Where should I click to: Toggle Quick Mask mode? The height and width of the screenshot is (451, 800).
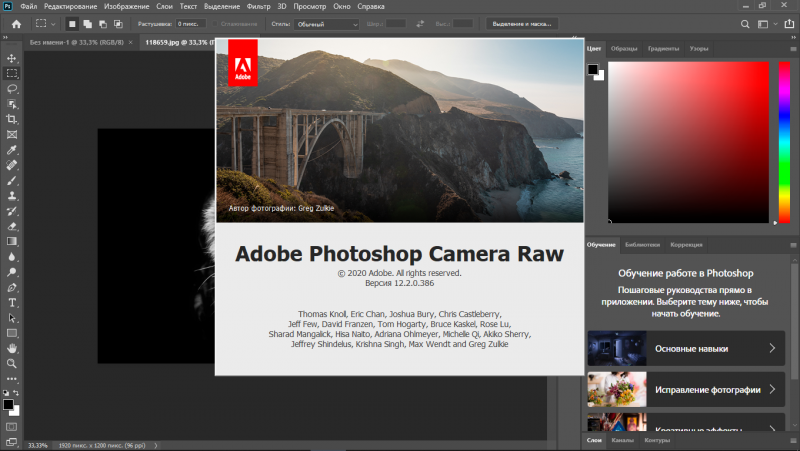coord(12,426)
